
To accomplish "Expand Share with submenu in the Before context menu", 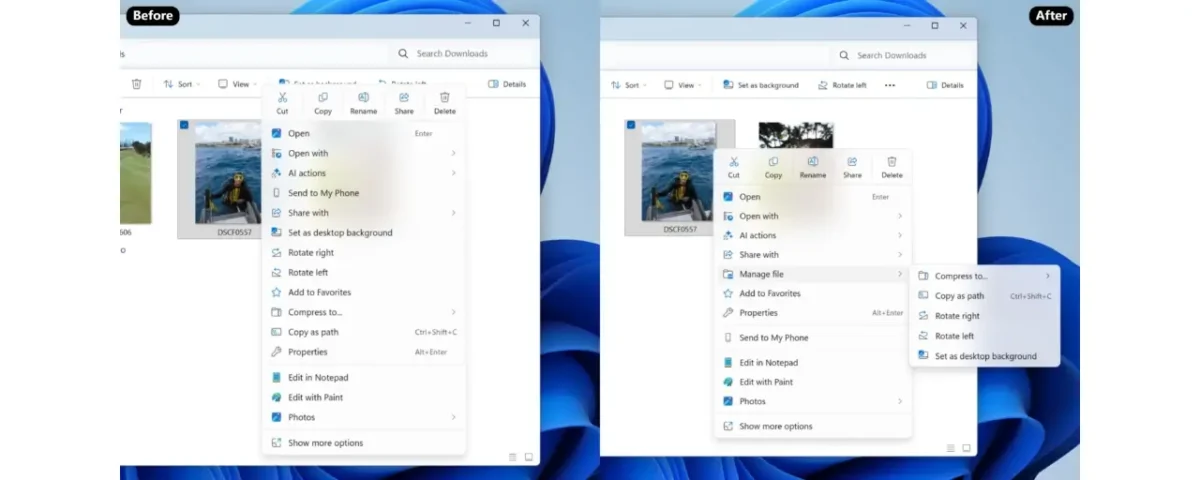I will point(364,213).
